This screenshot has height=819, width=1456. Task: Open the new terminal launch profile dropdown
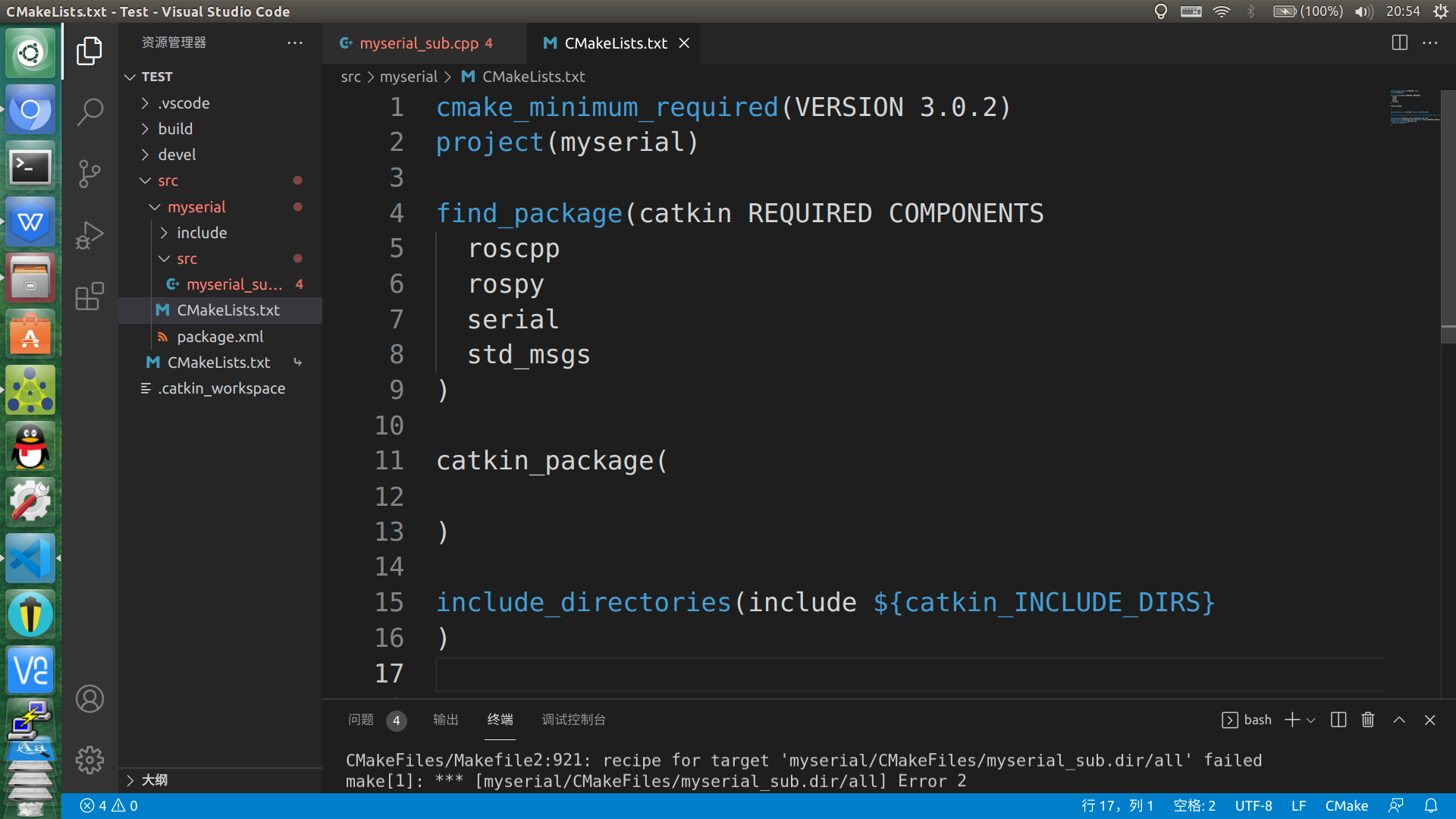tap(1311, 720)
